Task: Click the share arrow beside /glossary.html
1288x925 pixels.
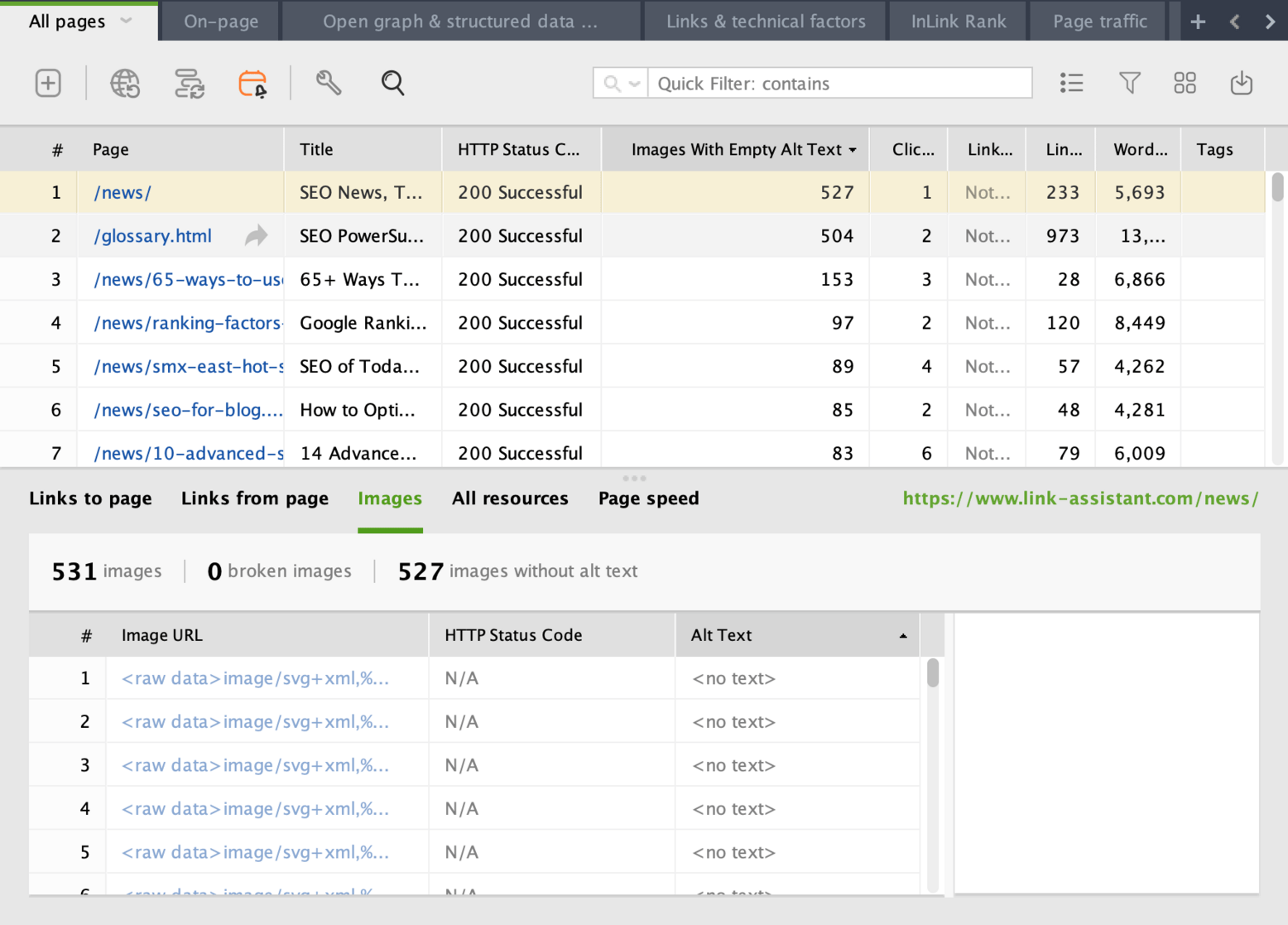Action: (255, 235)
